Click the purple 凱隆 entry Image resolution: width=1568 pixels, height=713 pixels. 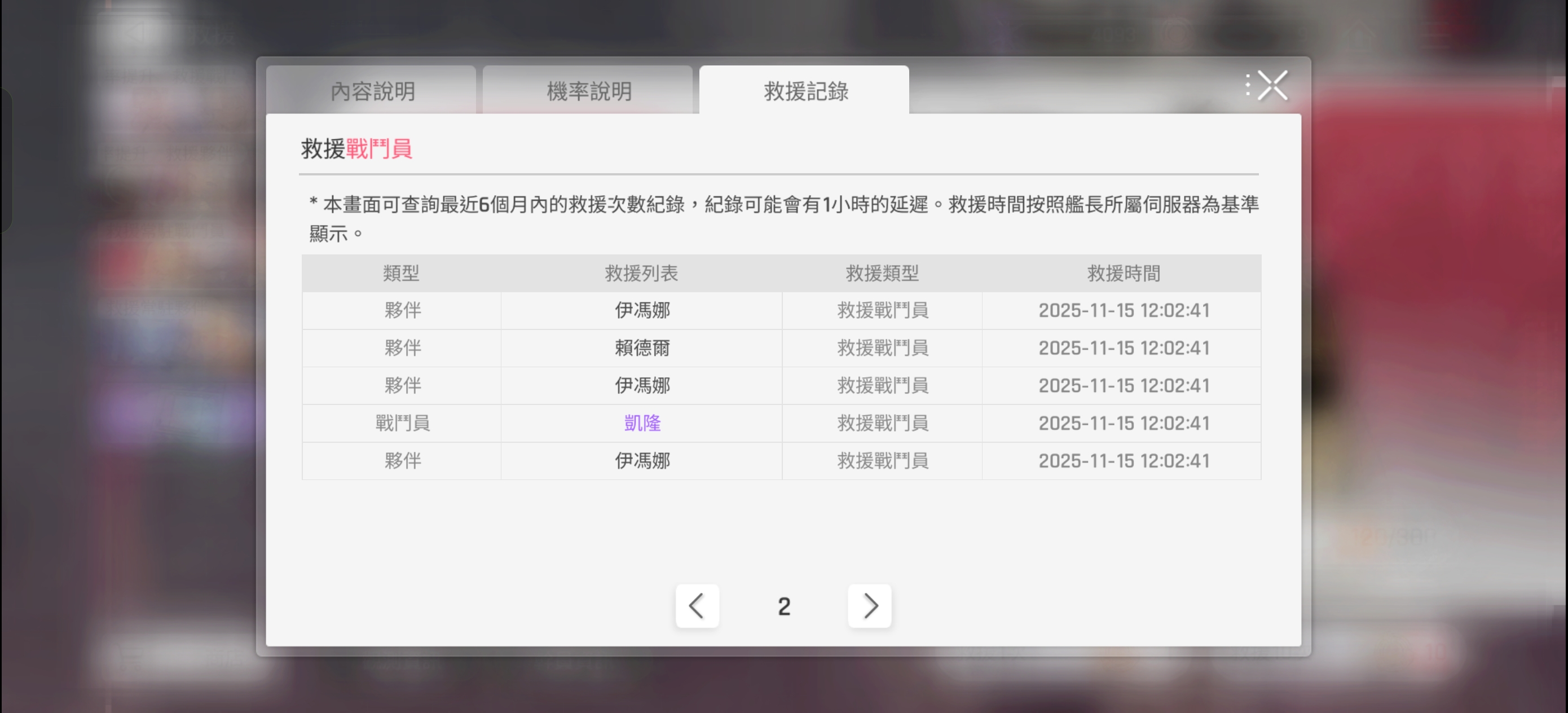tap(641, 423)
